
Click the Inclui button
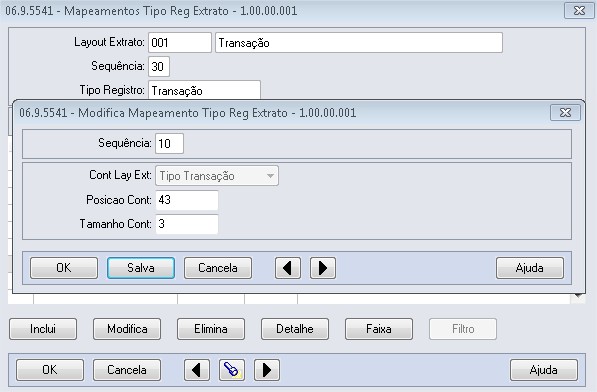pyautogui.click(x=43, y=329)
